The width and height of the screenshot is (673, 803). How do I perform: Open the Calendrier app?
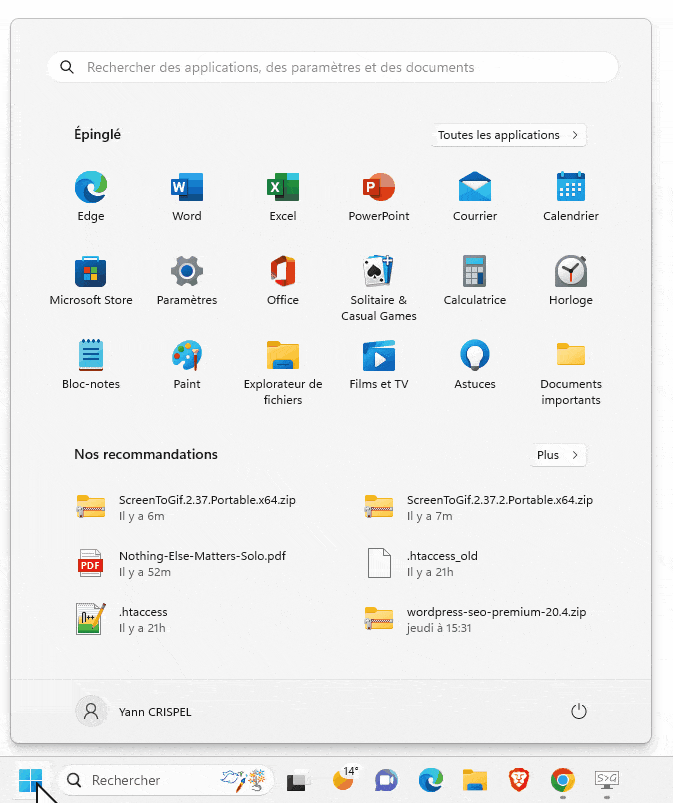point(571,196)
